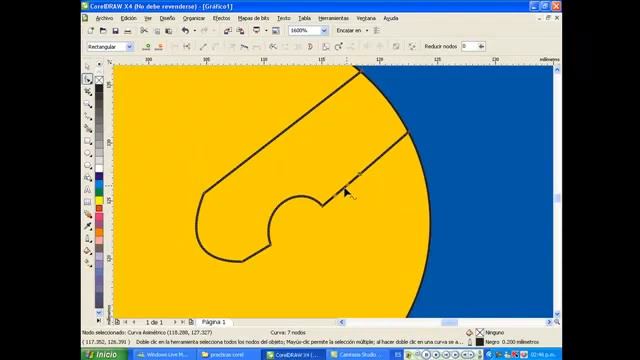Click the Reverse direction icon
Screen dimensions: 640x360
click(273, 47)
